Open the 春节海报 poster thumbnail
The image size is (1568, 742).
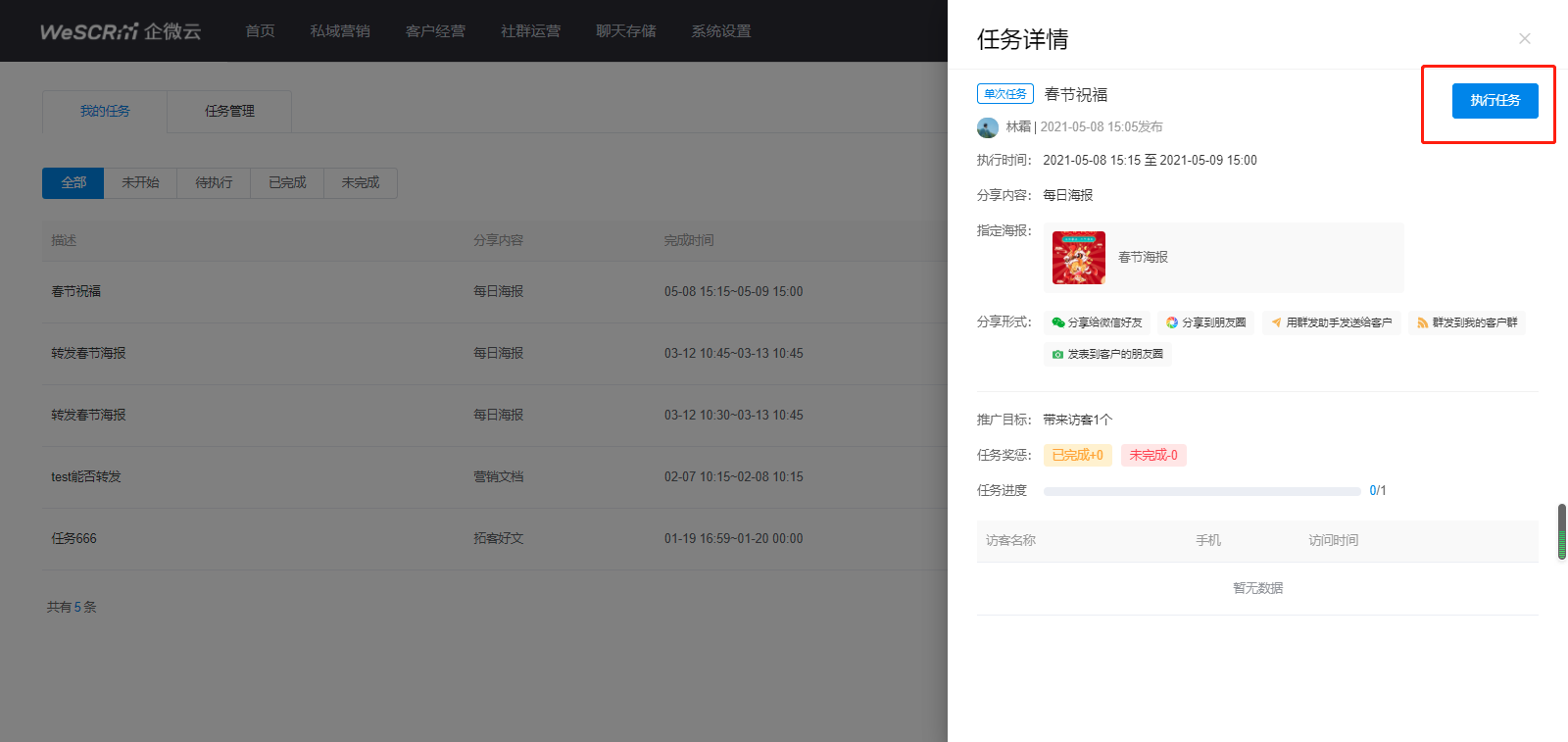[1078, 258]
